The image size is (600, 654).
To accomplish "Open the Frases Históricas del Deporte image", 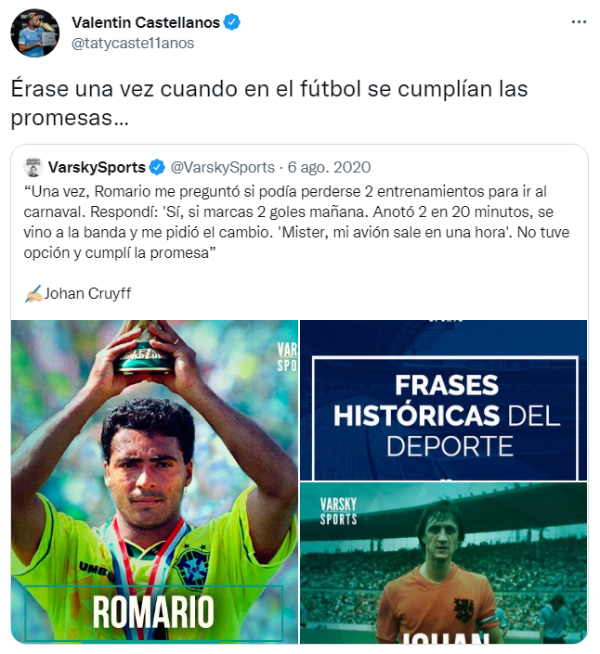I will (444, 400).
